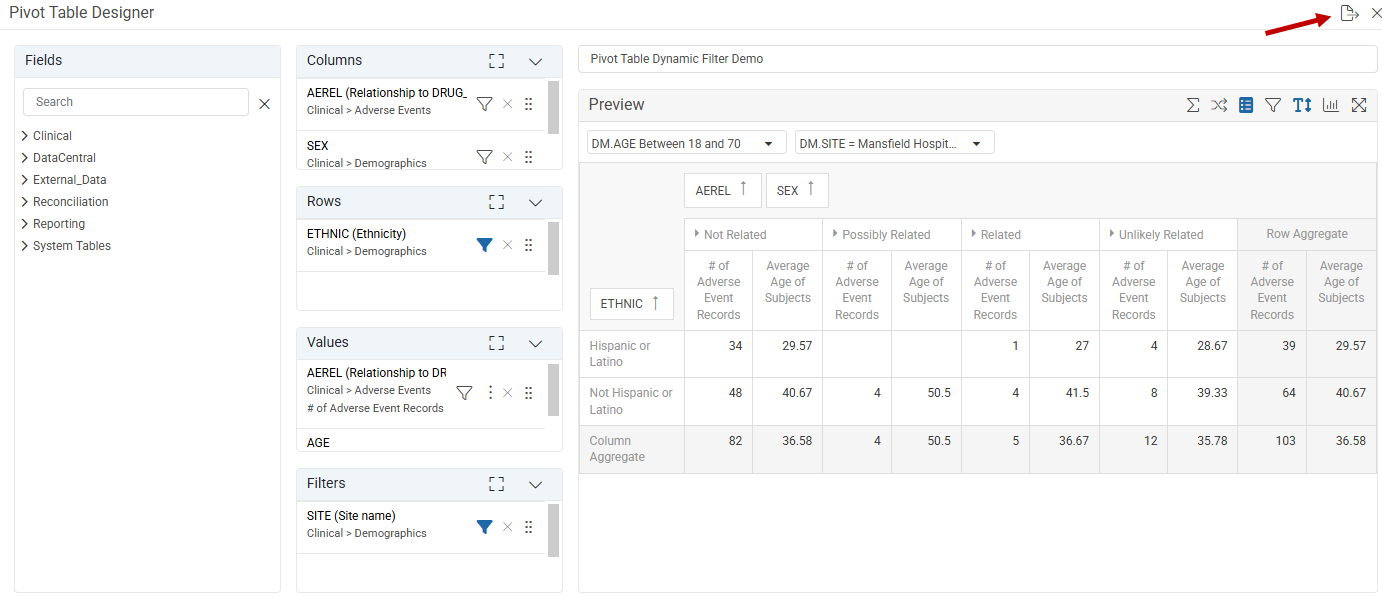This screenshot has height=597, width=1382.
Task: Click the pivot table title field
Action: click(977, 59)
